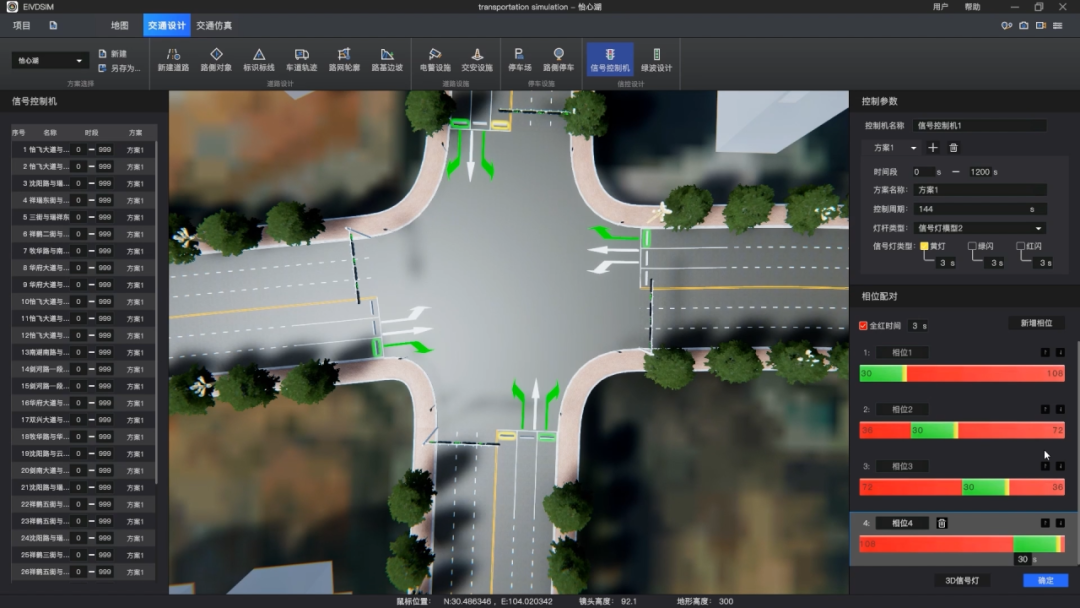Image resolution: width=1080 pixels, height=608 pixels.
Task: Open the 停车场 parking lot tool
Action: point(519,60)
